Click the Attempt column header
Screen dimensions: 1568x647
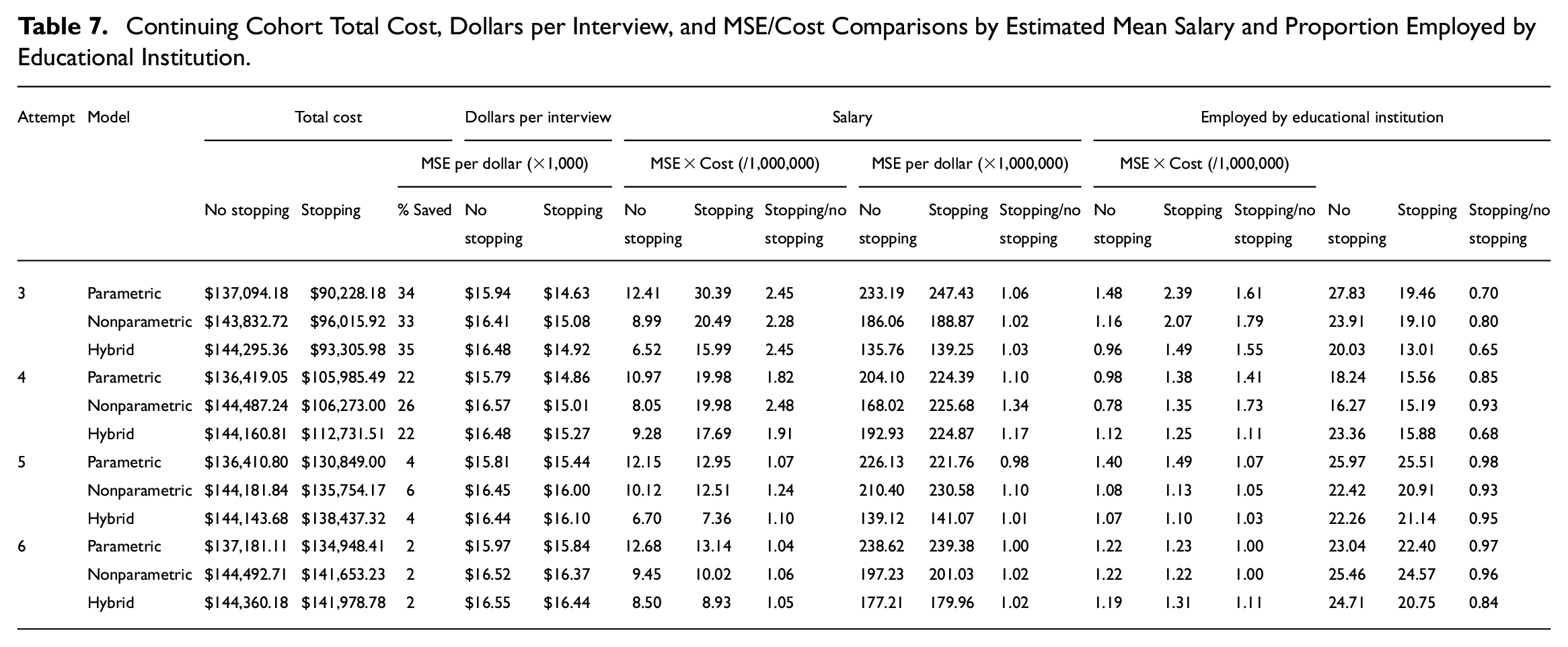click(46, 117)
